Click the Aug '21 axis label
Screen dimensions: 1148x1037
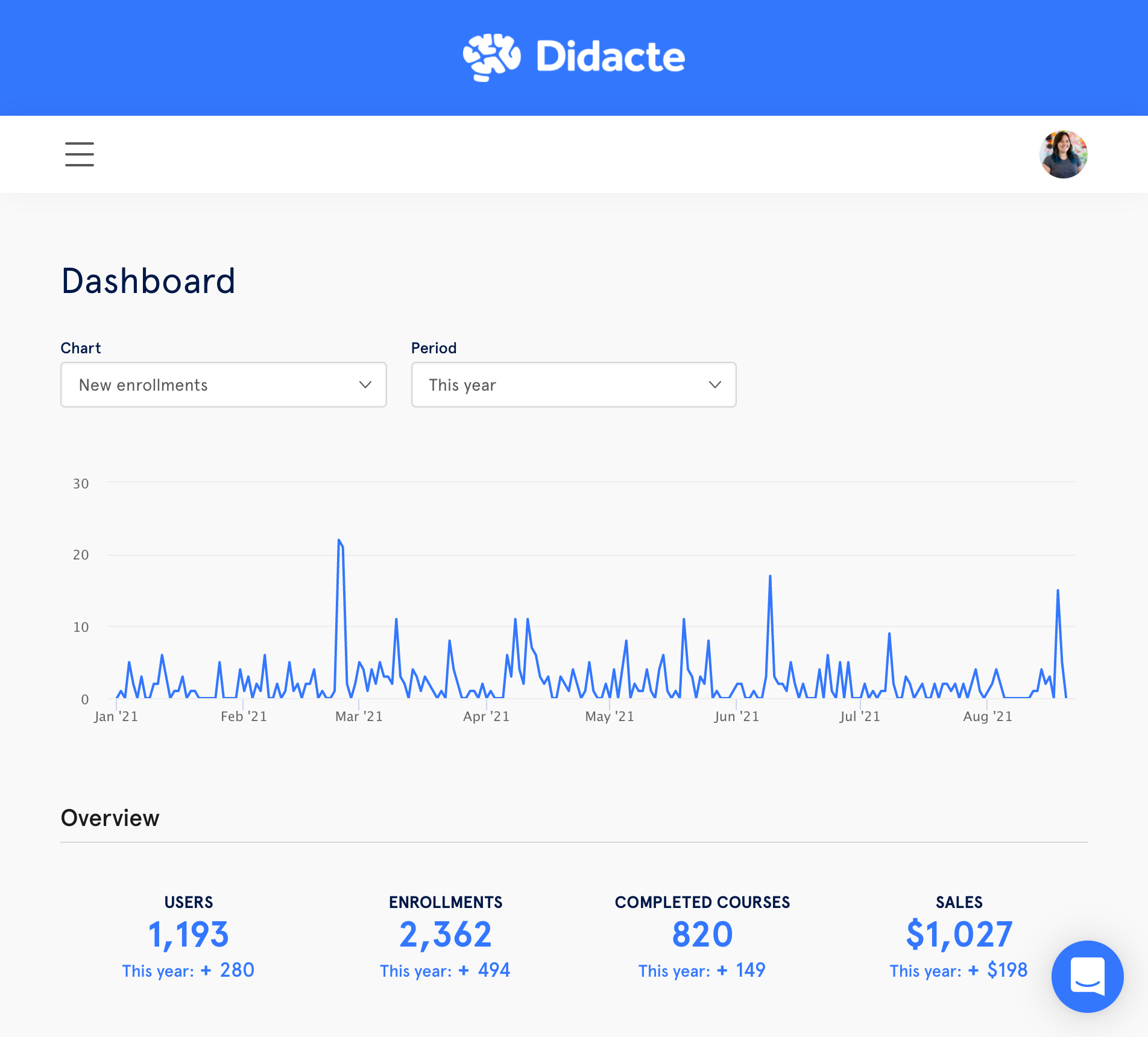[x=988, y=716]
